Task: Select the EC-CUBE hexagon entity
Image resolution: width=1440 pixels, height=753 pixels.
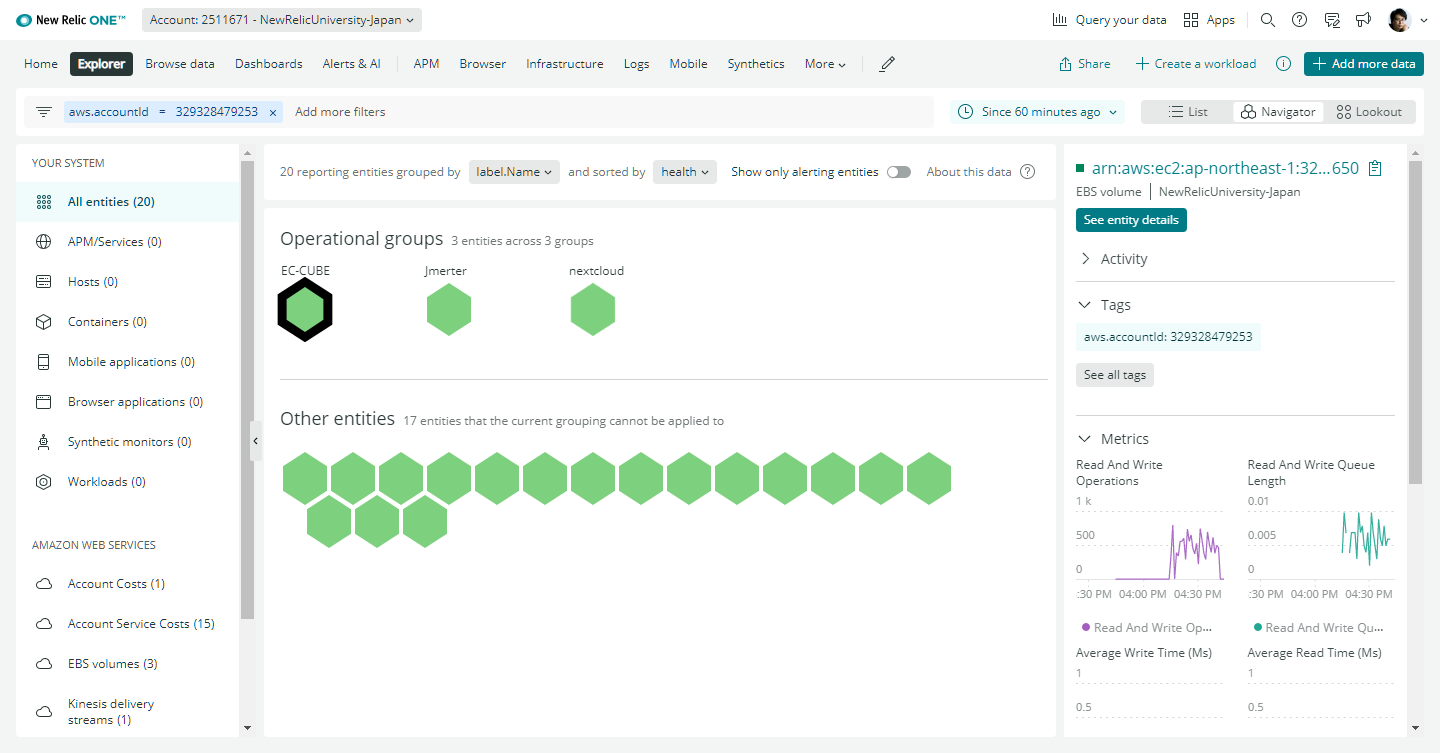Action: click(305, 310)
